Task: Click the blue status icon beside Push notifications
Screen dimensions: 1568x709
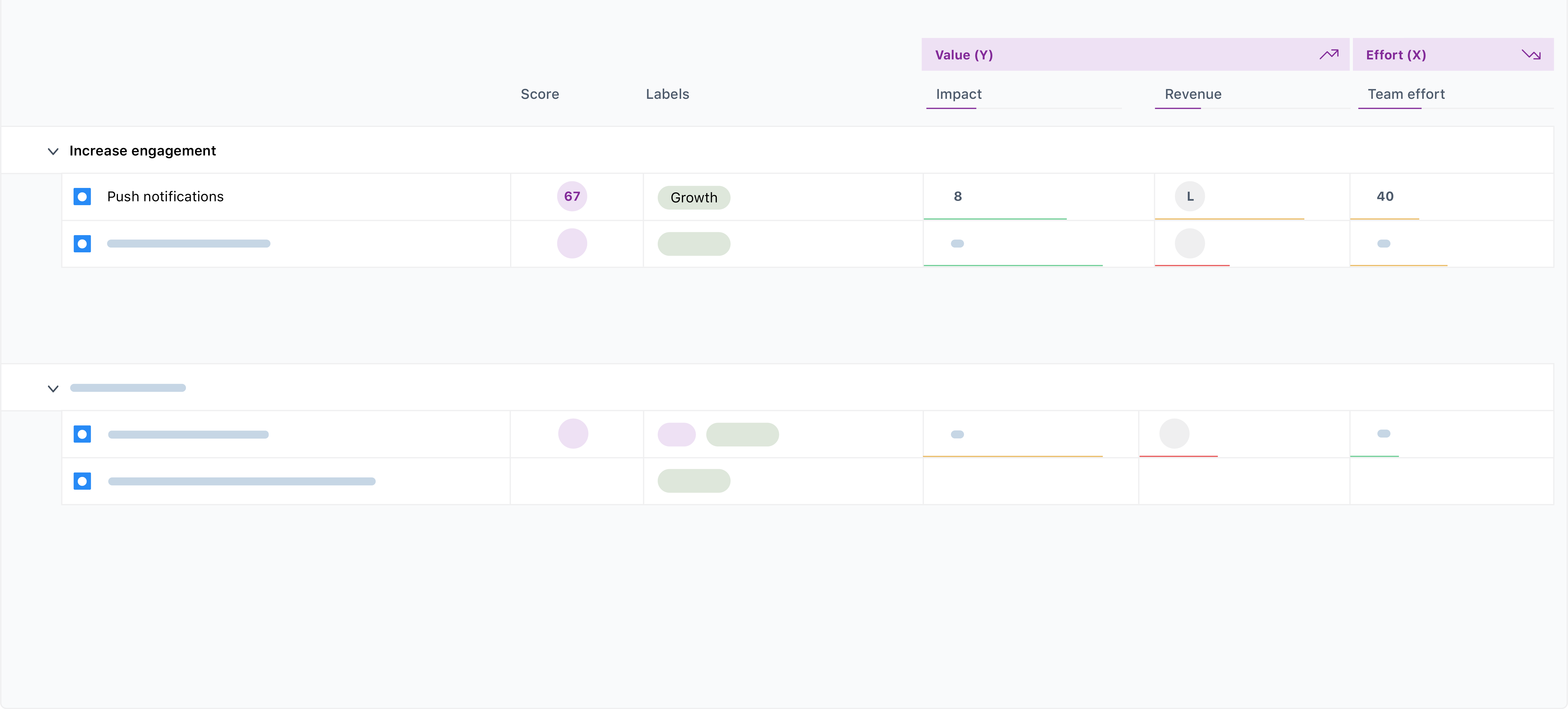Action: coord(82,197)
